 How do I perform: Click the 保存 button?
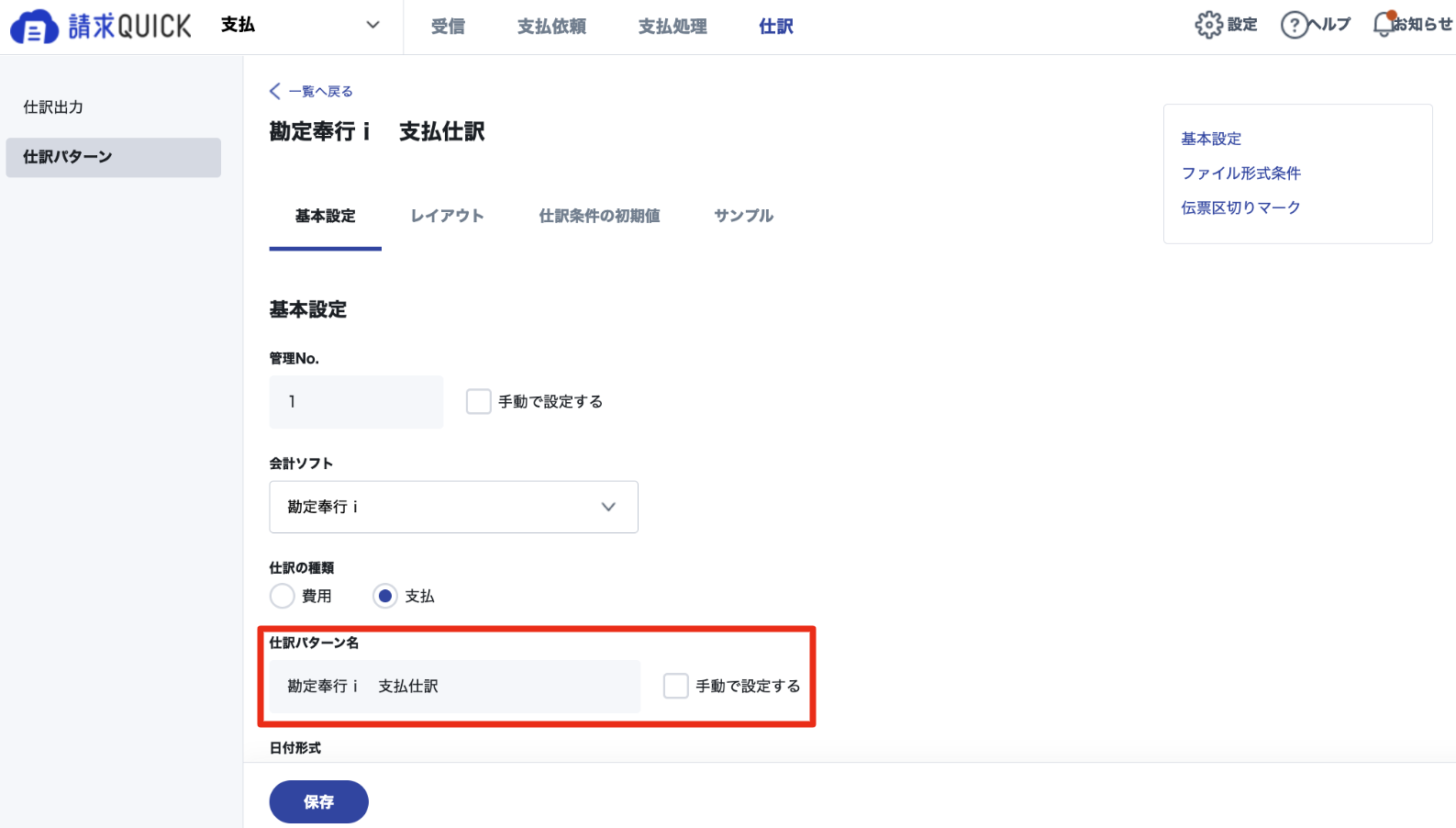[318, 801]
